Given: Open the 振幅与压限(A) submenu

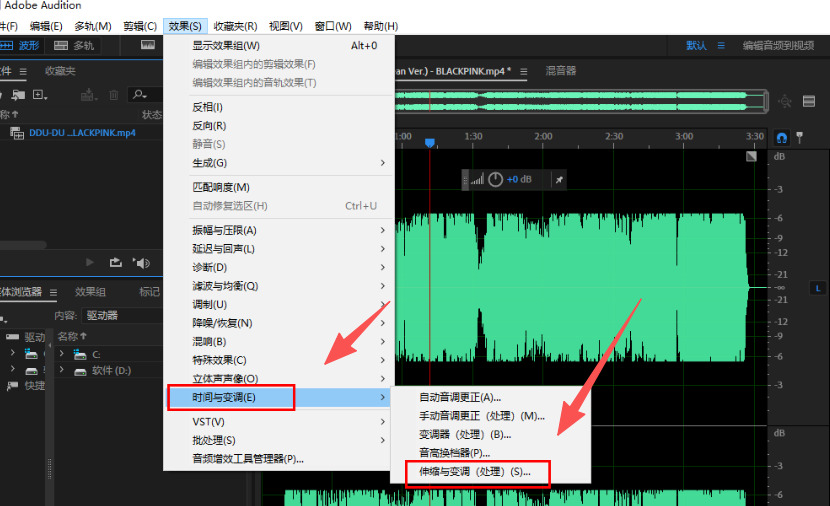Looking at the screenshot, I should tap(279, 230).
